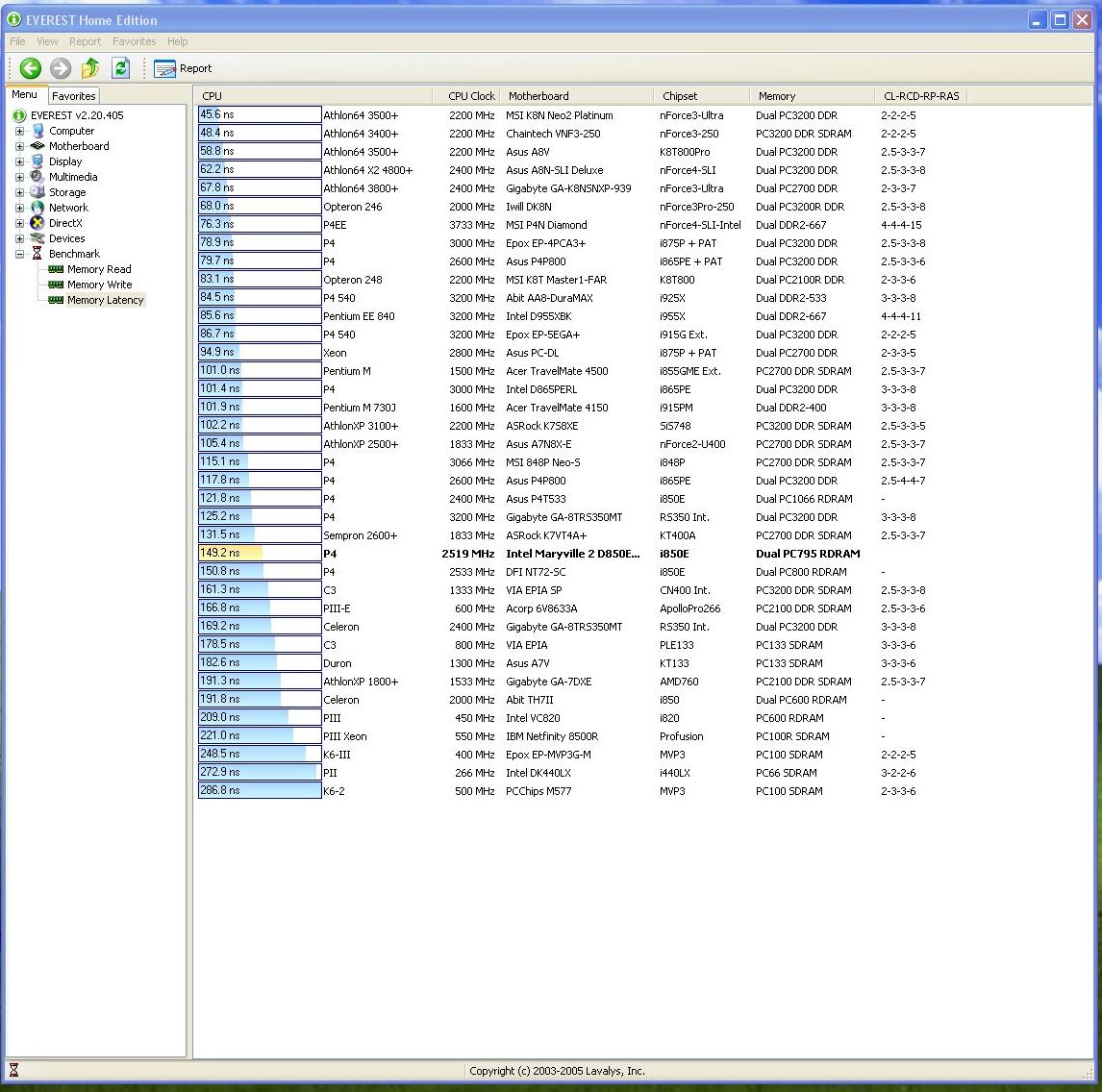
Task: Click the Storage icon in the tree
Action: pyautogui.click(x=38, y=192)
